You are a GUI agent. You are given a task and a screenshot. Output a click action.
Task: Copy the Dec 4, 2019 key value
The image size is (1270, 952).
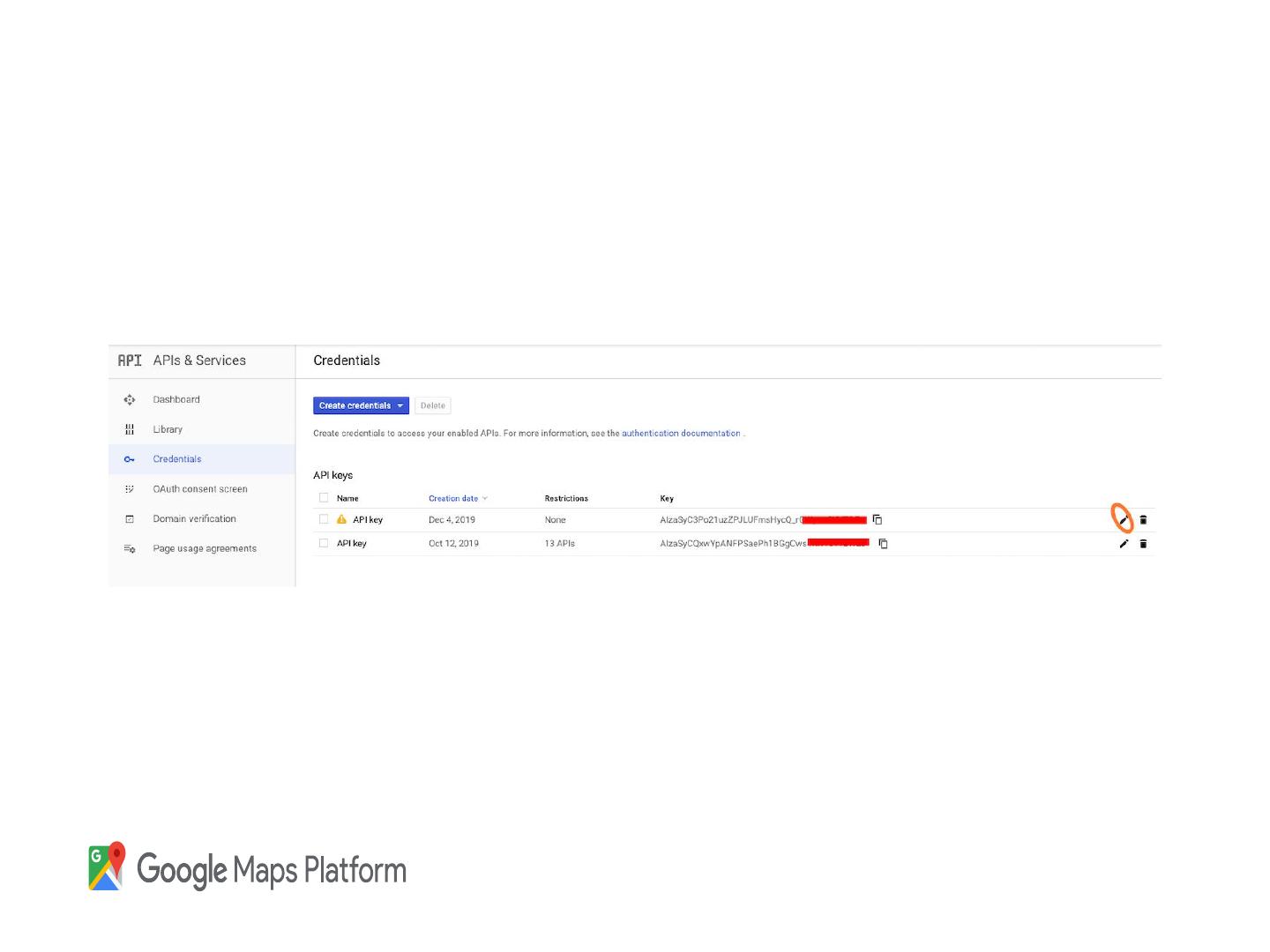click(878, 520)
